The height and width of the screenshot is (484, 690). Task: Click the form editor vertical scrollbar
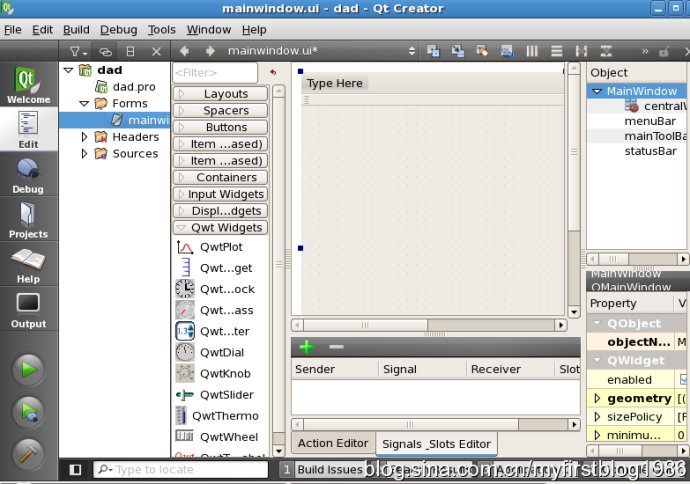(574, 152)
